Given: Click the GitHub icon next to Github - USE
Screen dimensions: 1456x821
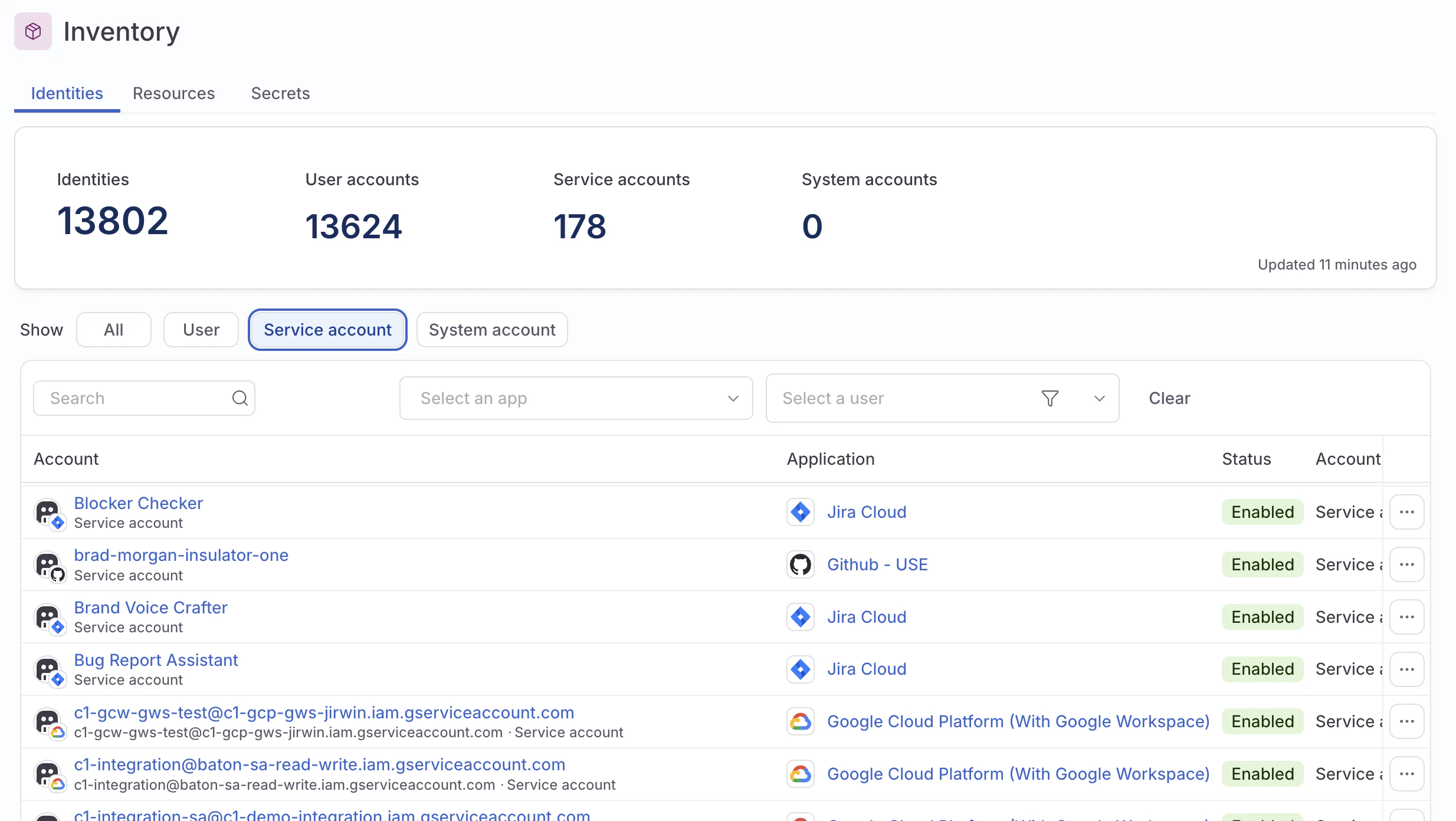Looking at the screenshot, I should [800, 564].
